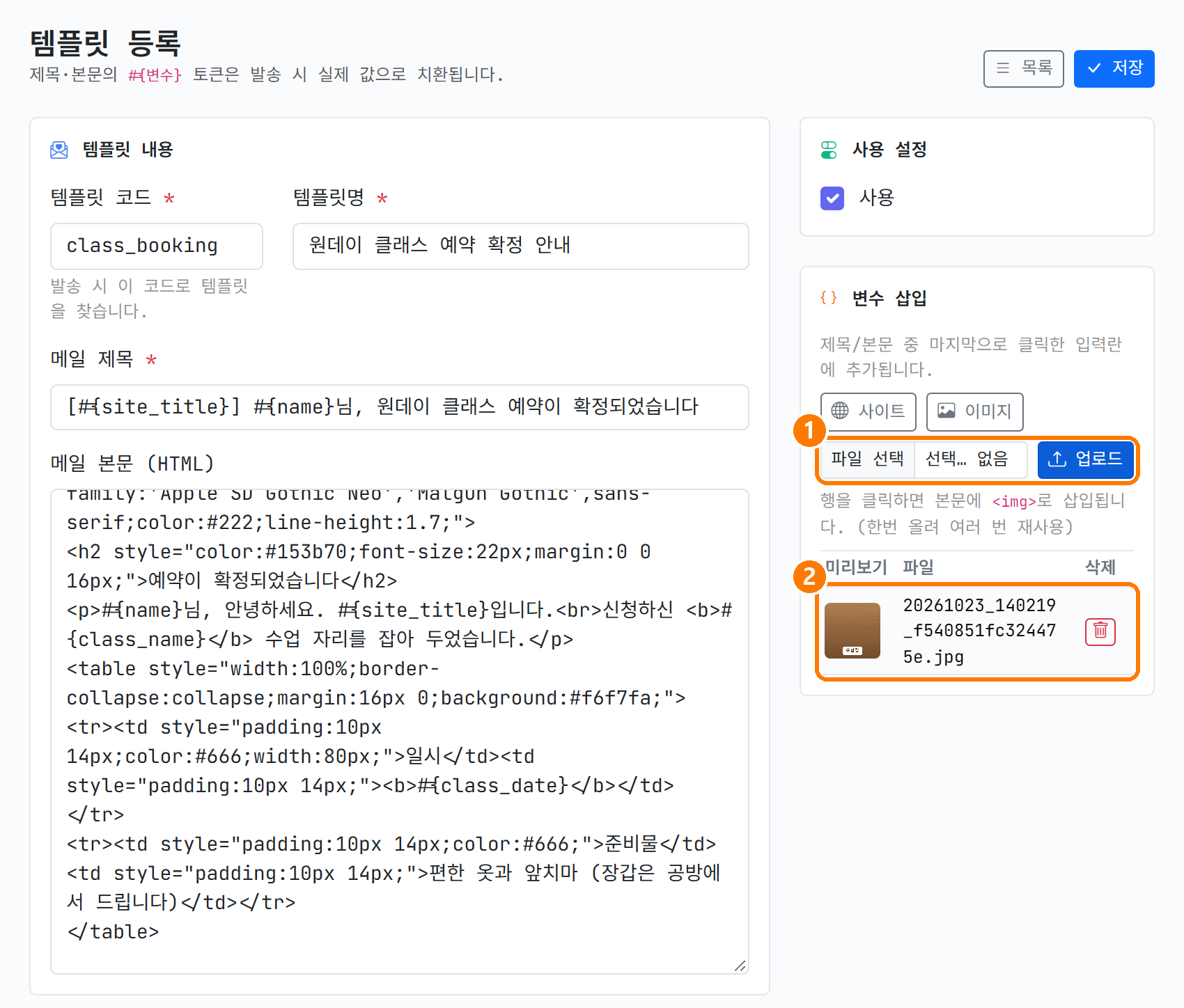Screen dimensions: 1184x1008
Task: Toggle the 사용 checkbox
Action: pyautogui.click(x=832, y=198)
